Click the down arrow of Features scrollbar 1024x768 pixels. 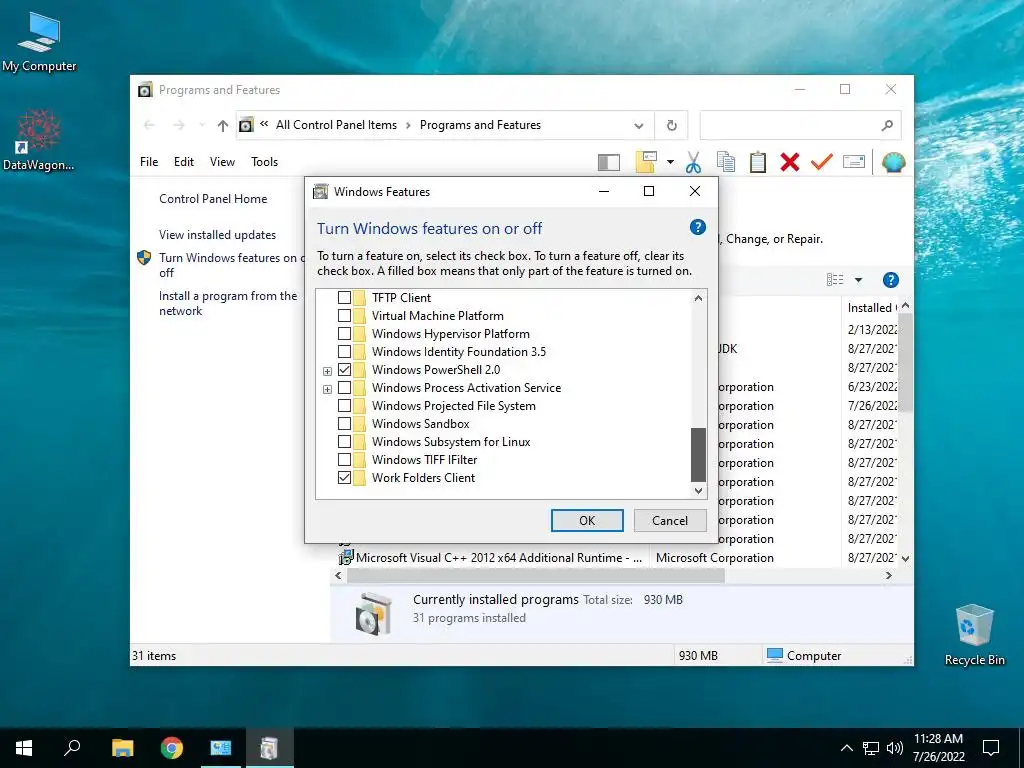698,490
